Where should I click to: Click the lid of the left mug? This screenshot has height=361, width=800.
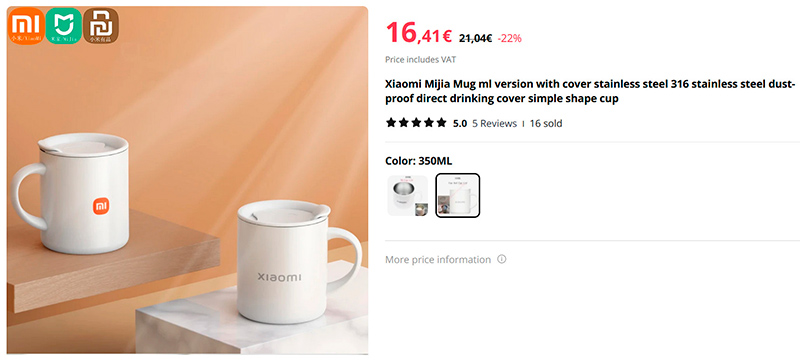pyautogui.click(x=83, y=144)
